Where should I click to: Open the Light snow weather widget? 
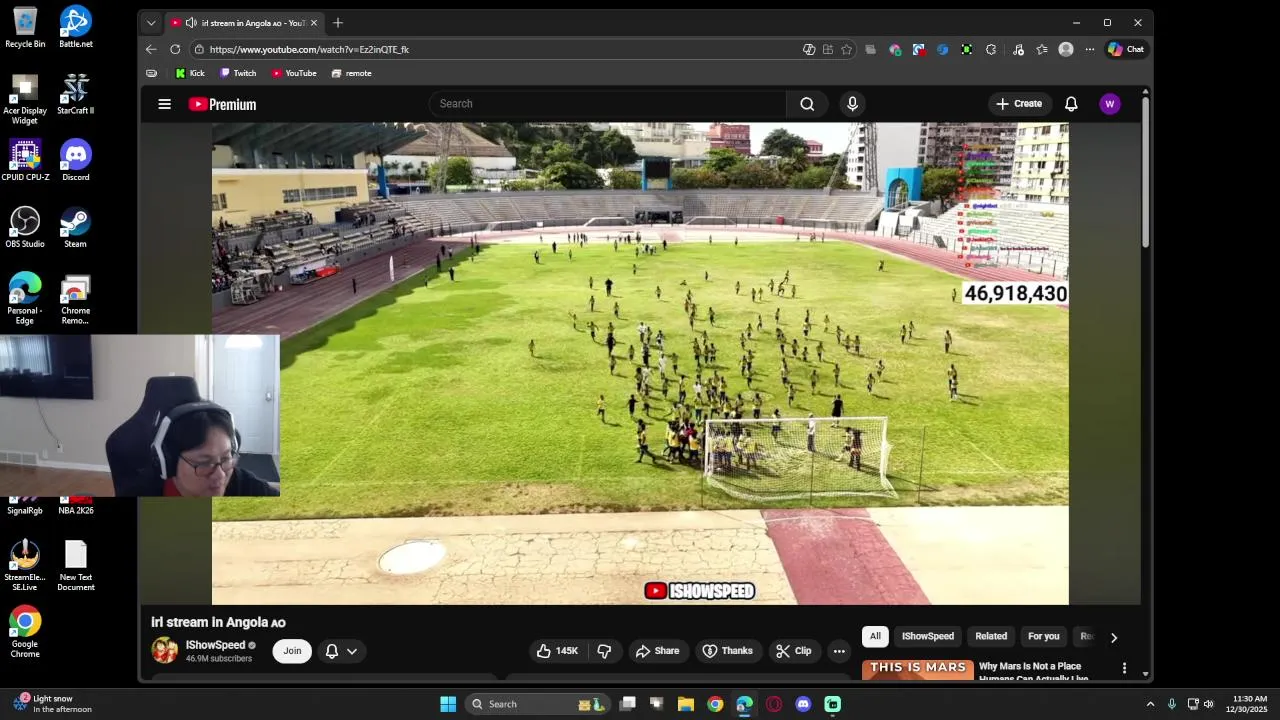point(52,704)
